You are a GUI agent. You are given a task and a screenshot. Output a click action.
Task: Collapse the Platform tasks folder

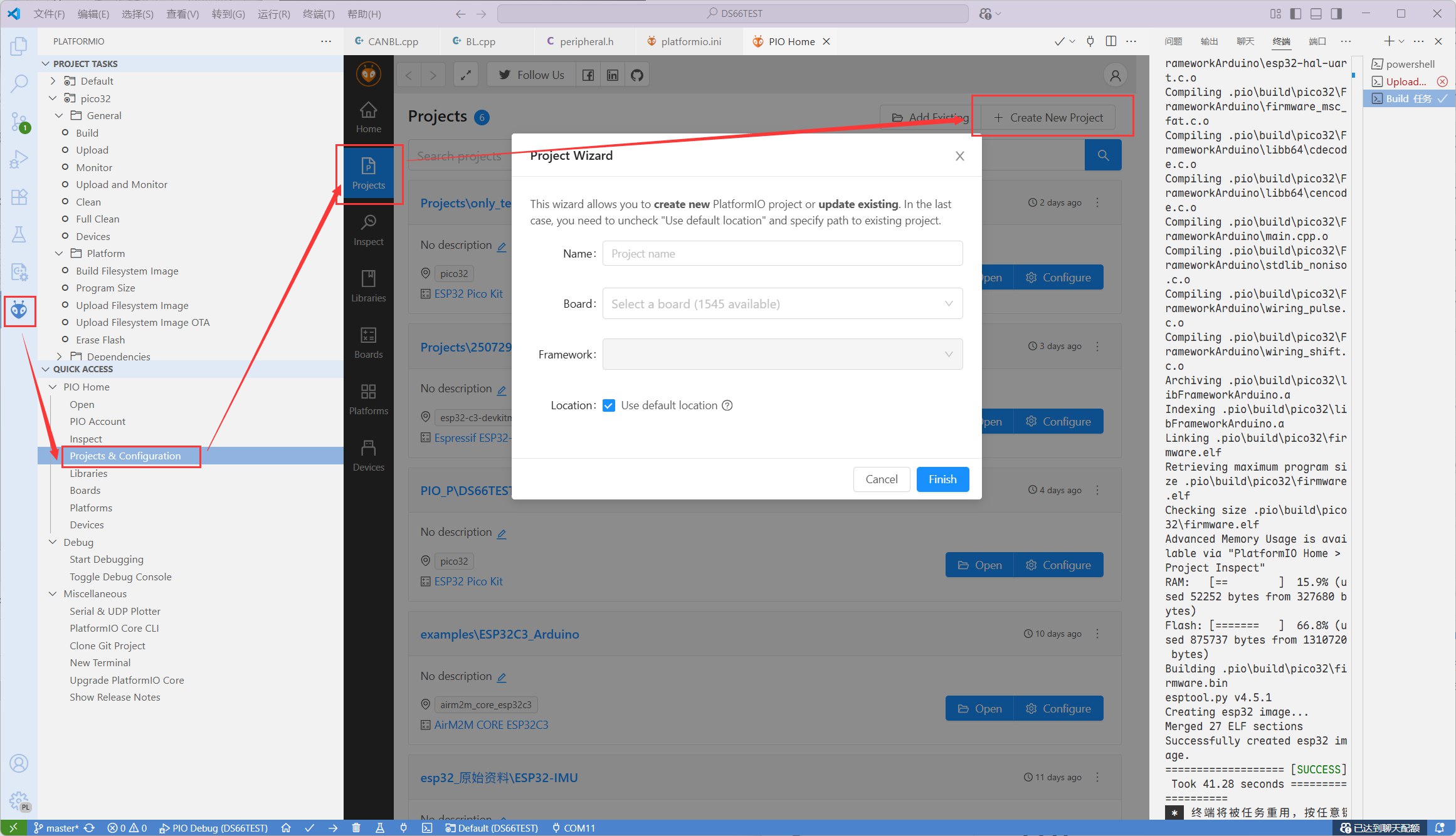pyautogui.click(x=60, y=253)
